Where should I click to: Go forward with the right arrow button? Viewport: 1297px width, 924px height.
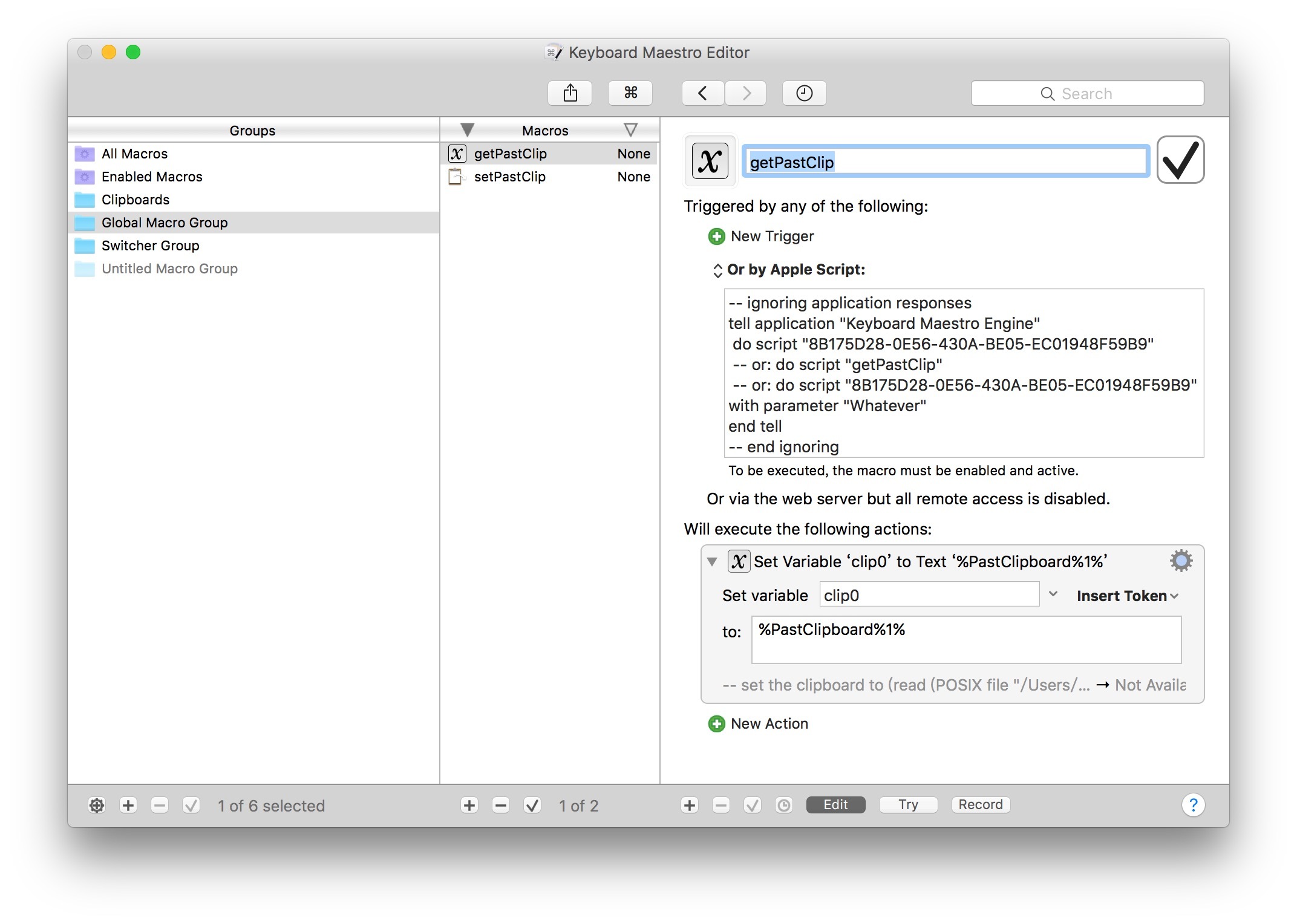[x=746, y=93]
